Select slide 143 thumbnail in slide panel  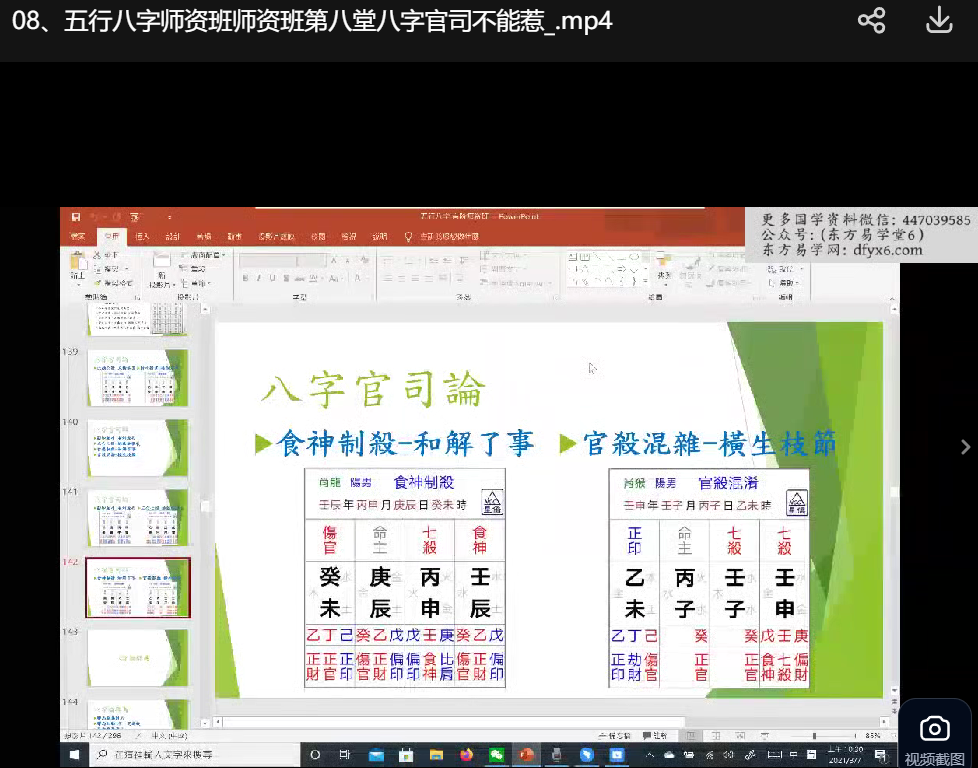click(x=137, y=657)
